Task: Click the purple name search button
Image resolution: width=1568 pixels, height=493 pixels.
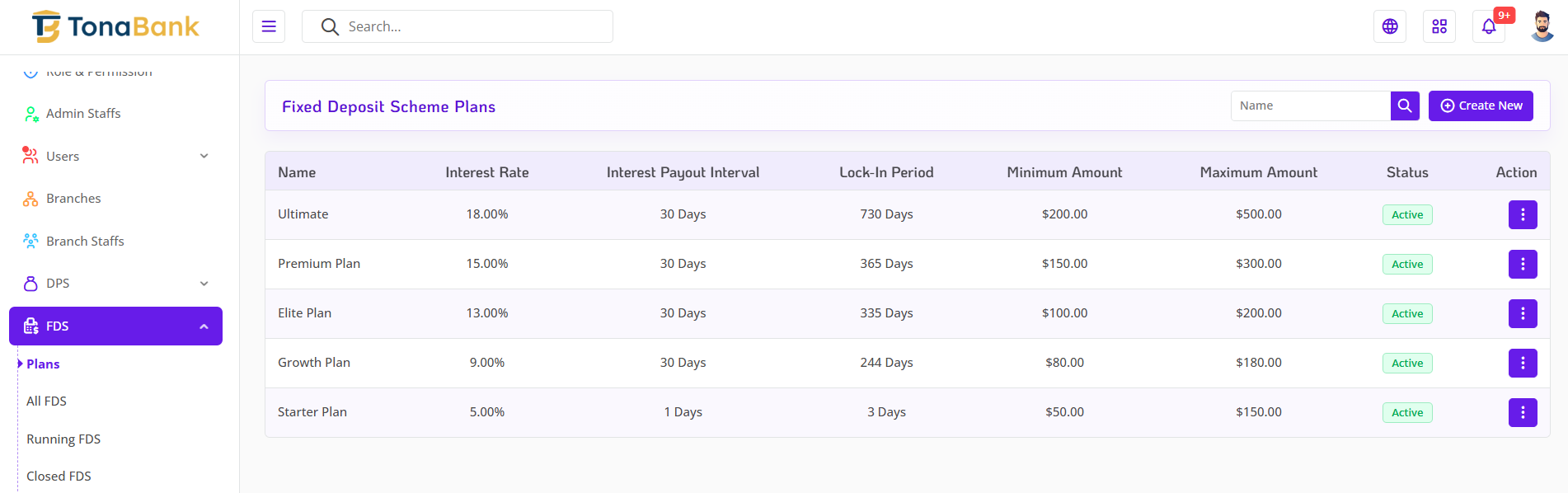Action: (x=1405, y=106)
